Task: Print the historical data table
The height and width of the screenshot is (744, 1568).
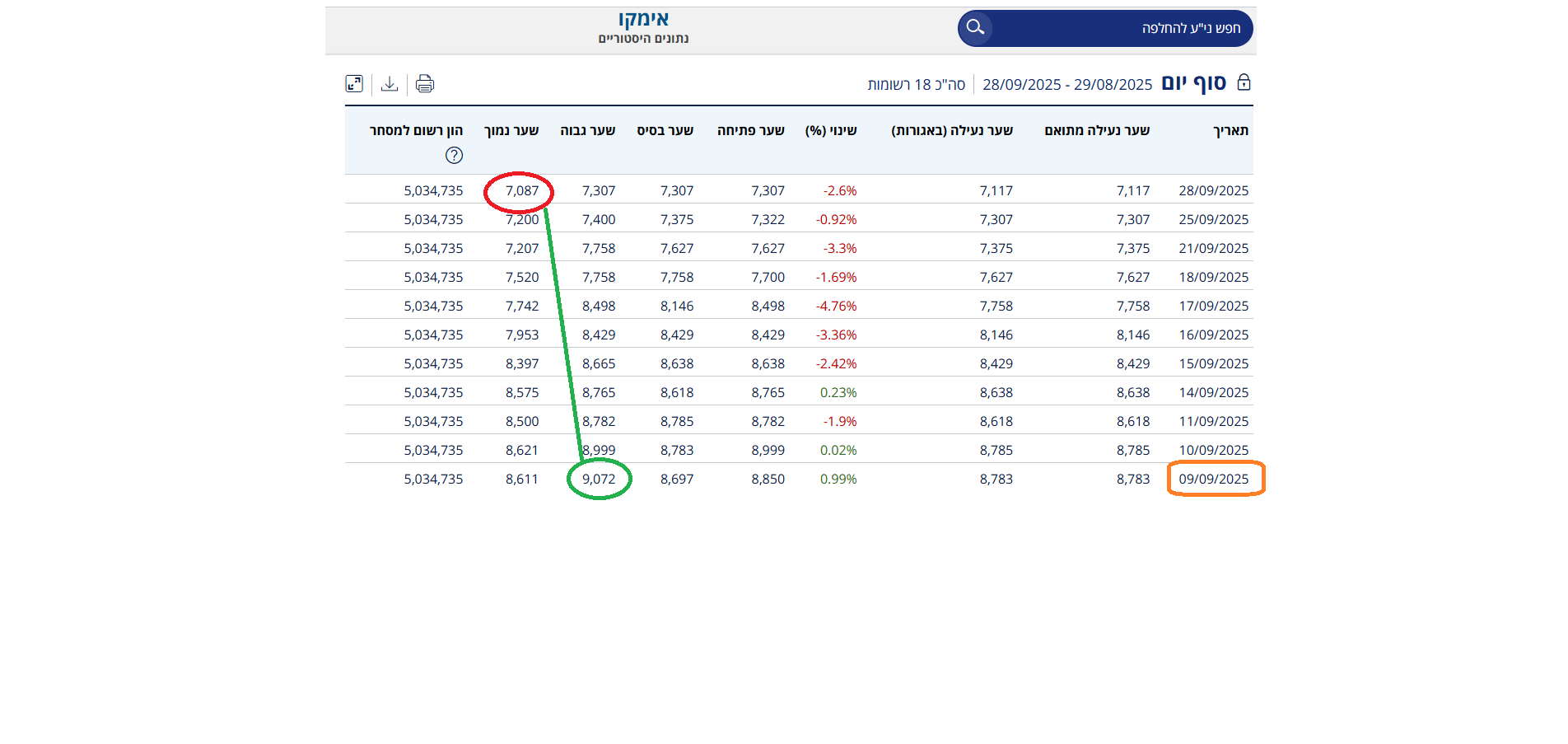Action: point(424,83)
